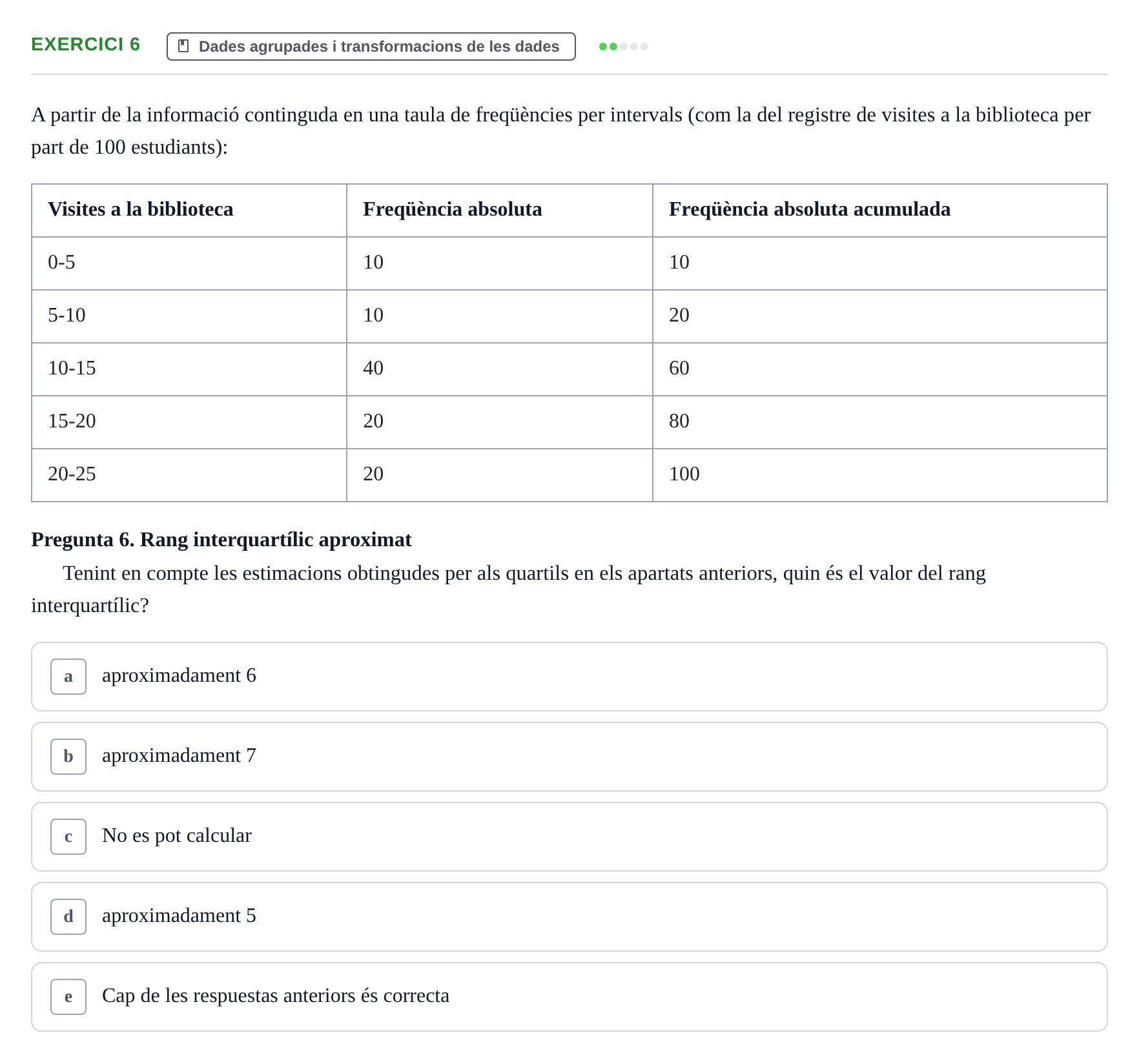The width and height of the screenshot is (1139, 1064).
Task: Click cumulative frequency '20' in the 5-10 row
Action: 880,316
